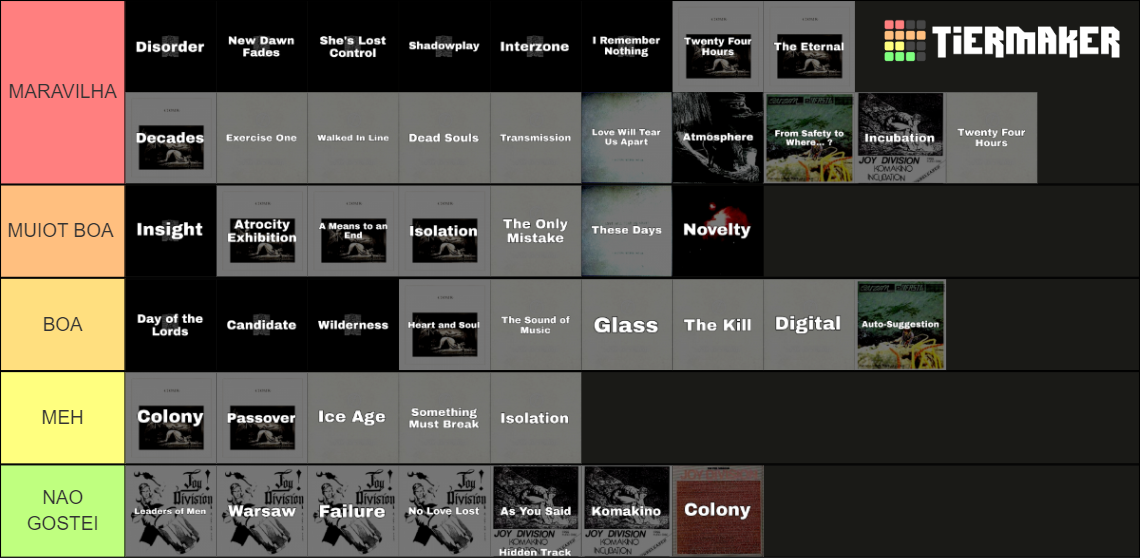Select the Atrocity Exhibition tile
Image resolution: width=1140 pixels, height=558 pixels.
[x=262, y=231]
